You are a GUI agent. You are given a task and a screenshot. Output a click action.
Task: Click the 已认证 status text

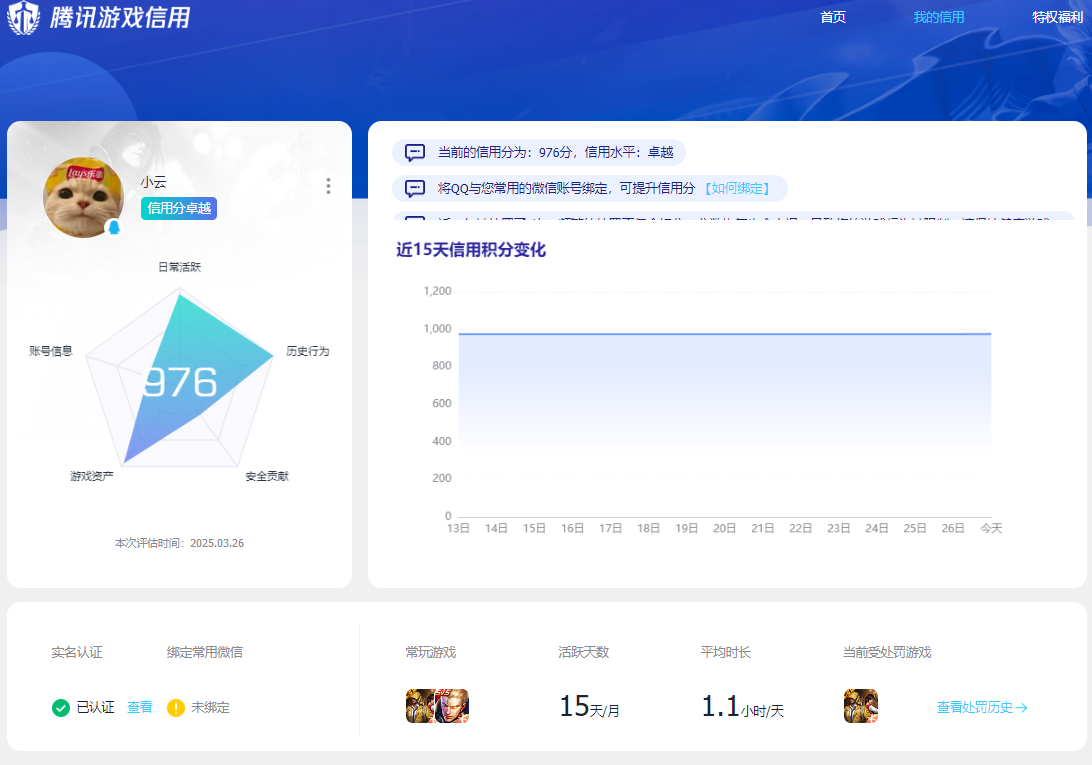pos(95,707)
